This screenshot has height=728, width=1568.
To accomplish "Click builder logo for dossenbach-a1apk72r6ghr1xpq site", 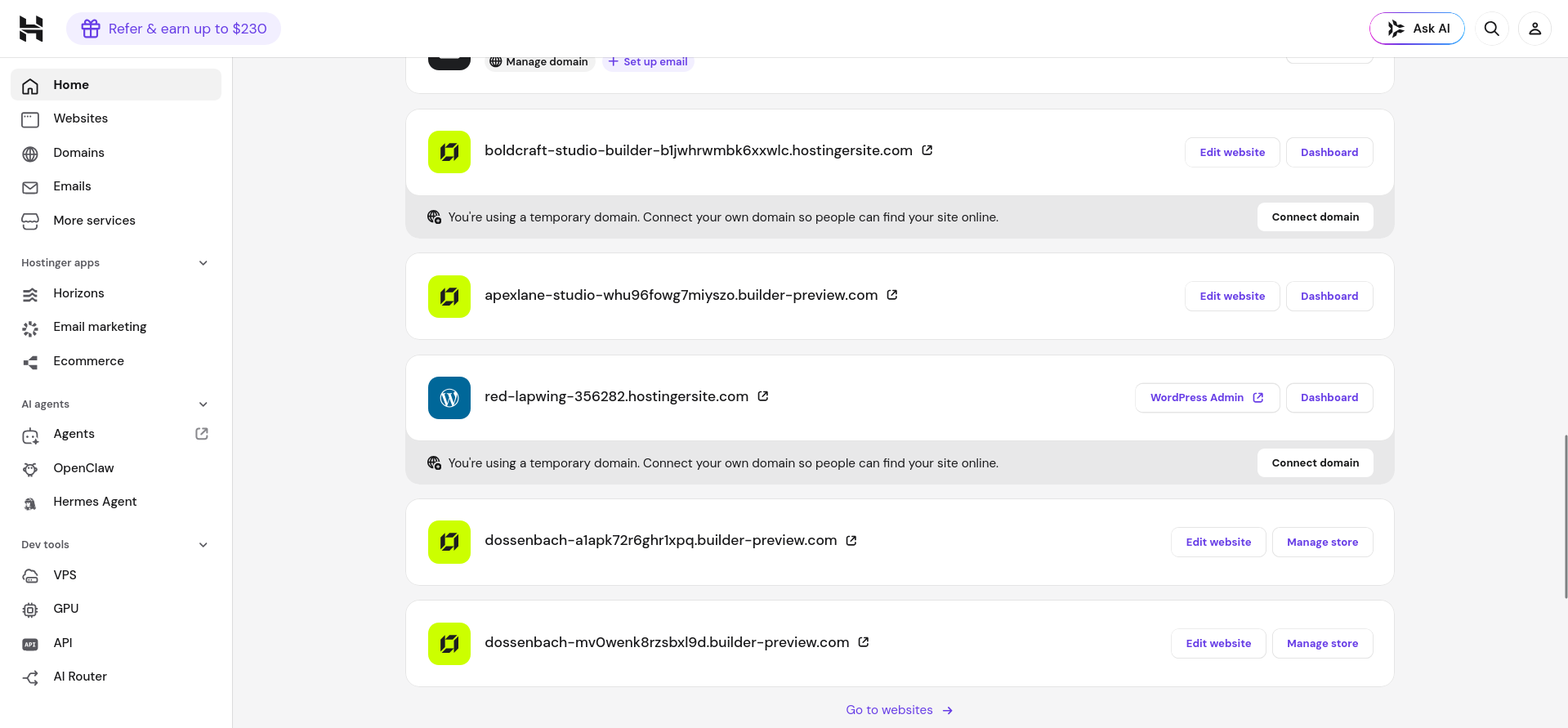I will pos(449,542).
